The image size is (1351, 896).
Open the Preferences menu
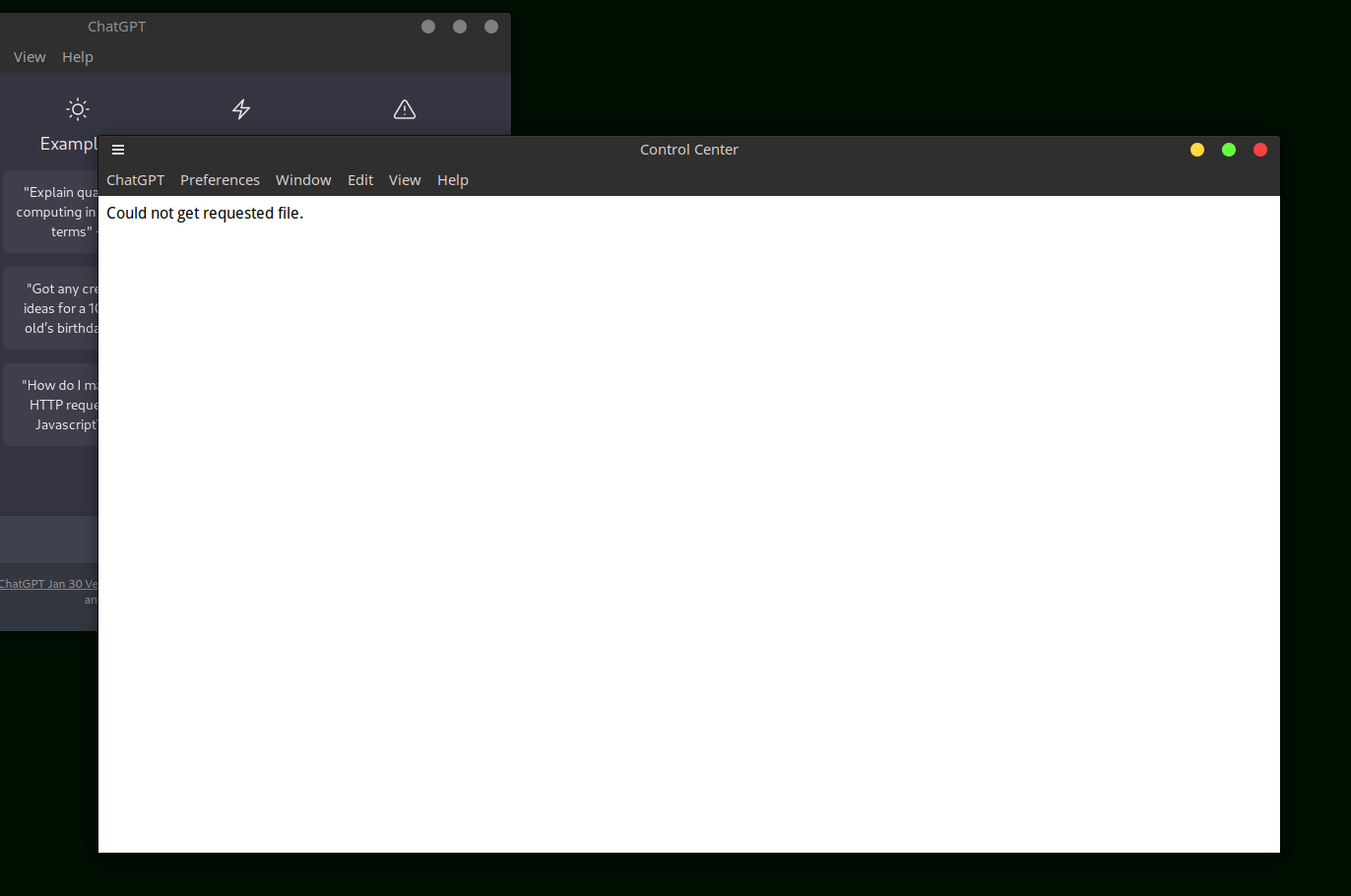tap(220, 180)
